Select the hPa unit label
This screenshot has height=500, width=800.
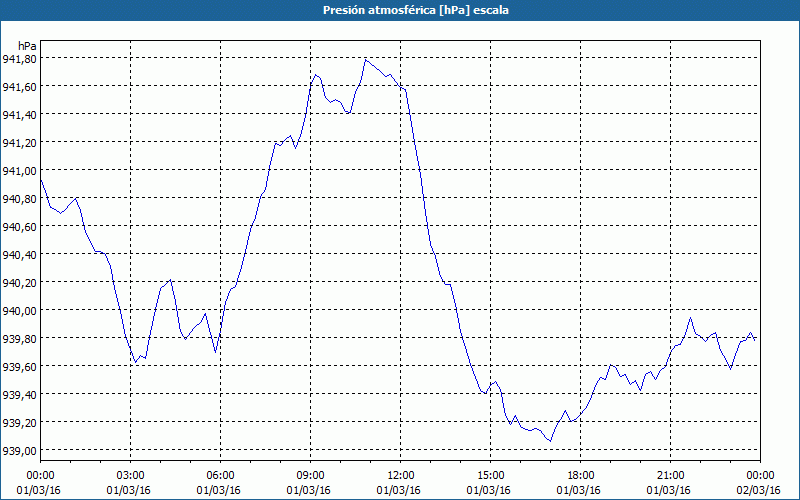pos(27,46)
